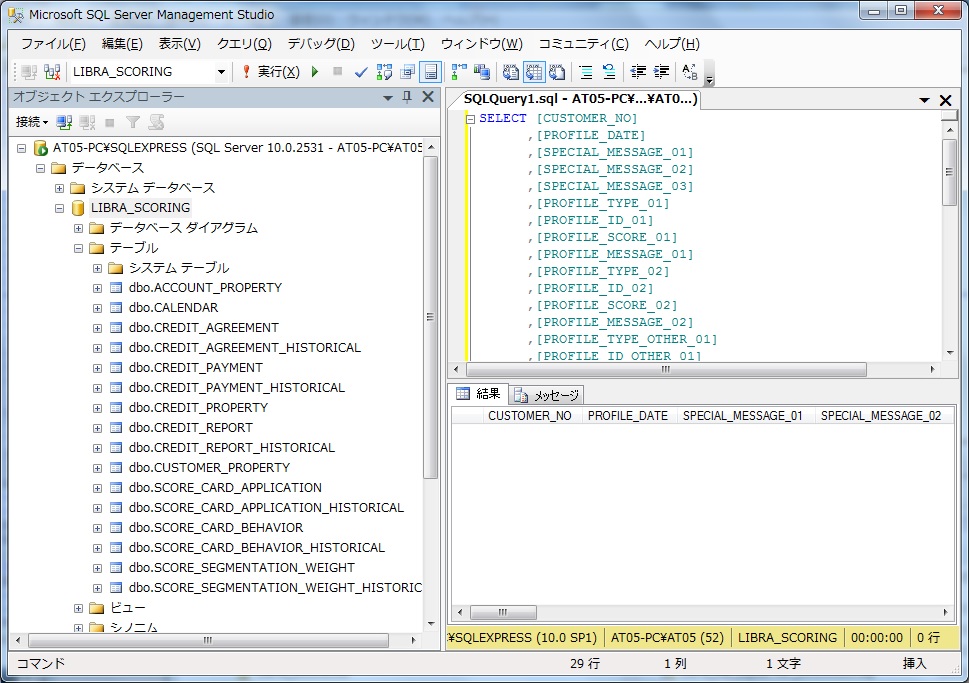The image size is (969, 683).
Task: Open the ツール(T) menu
Action: point(397,44)
